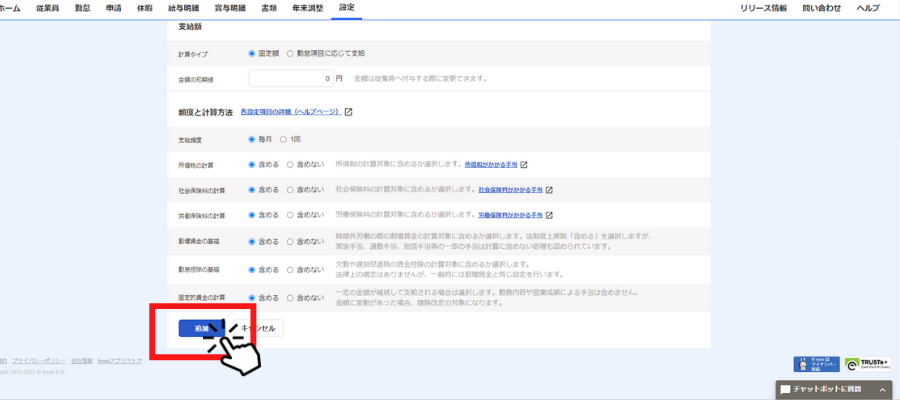
Task: Set 固定的賃金の計算 to 含めない
Action: click(x=290, y=297)
